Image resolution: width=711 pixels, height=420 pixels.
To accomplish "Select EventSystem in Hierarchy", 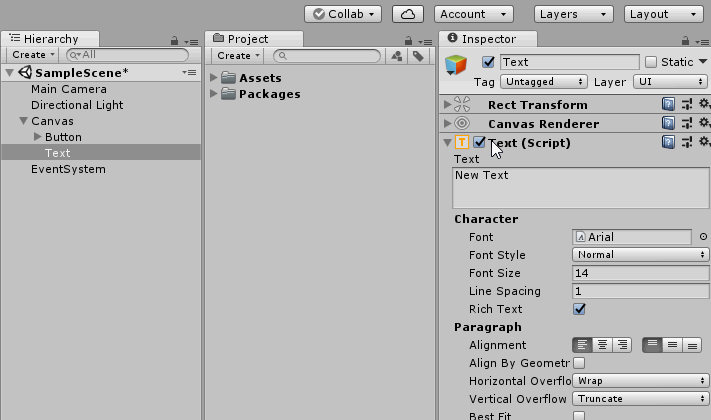I will click(x=68, y=169).
